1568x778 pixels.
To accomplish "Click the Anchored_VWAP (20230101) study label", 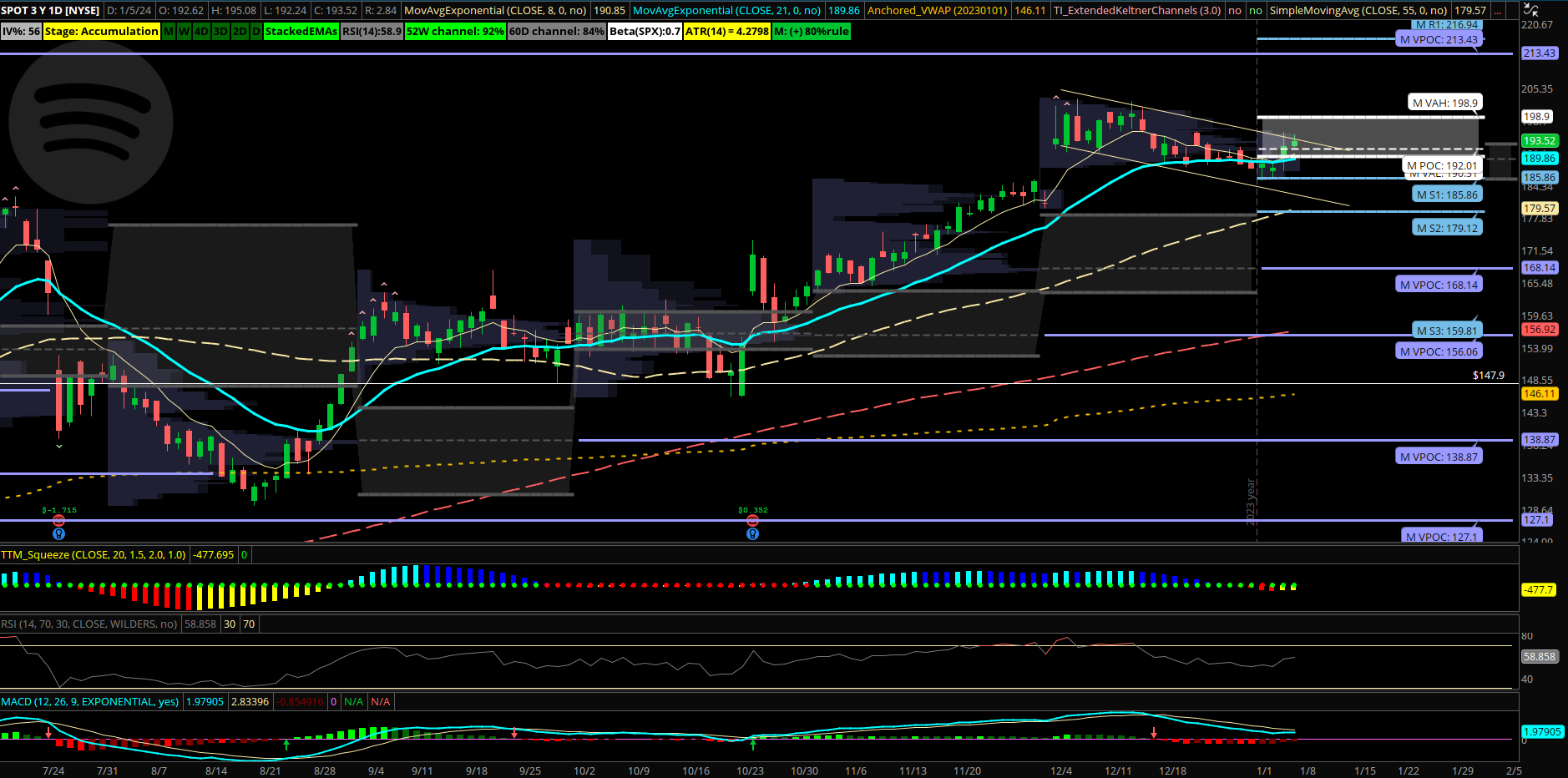I will (937, 11).
